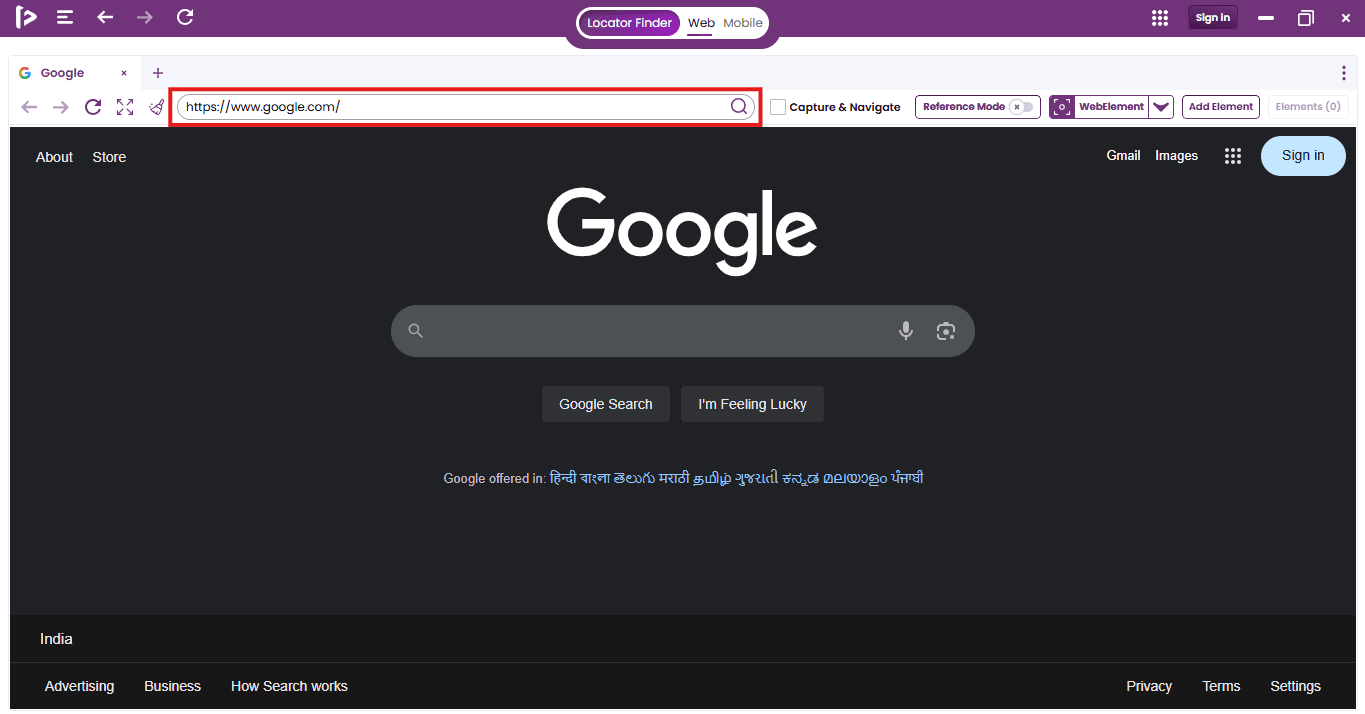Open the Google apps grid icon

click(1233, 156)
